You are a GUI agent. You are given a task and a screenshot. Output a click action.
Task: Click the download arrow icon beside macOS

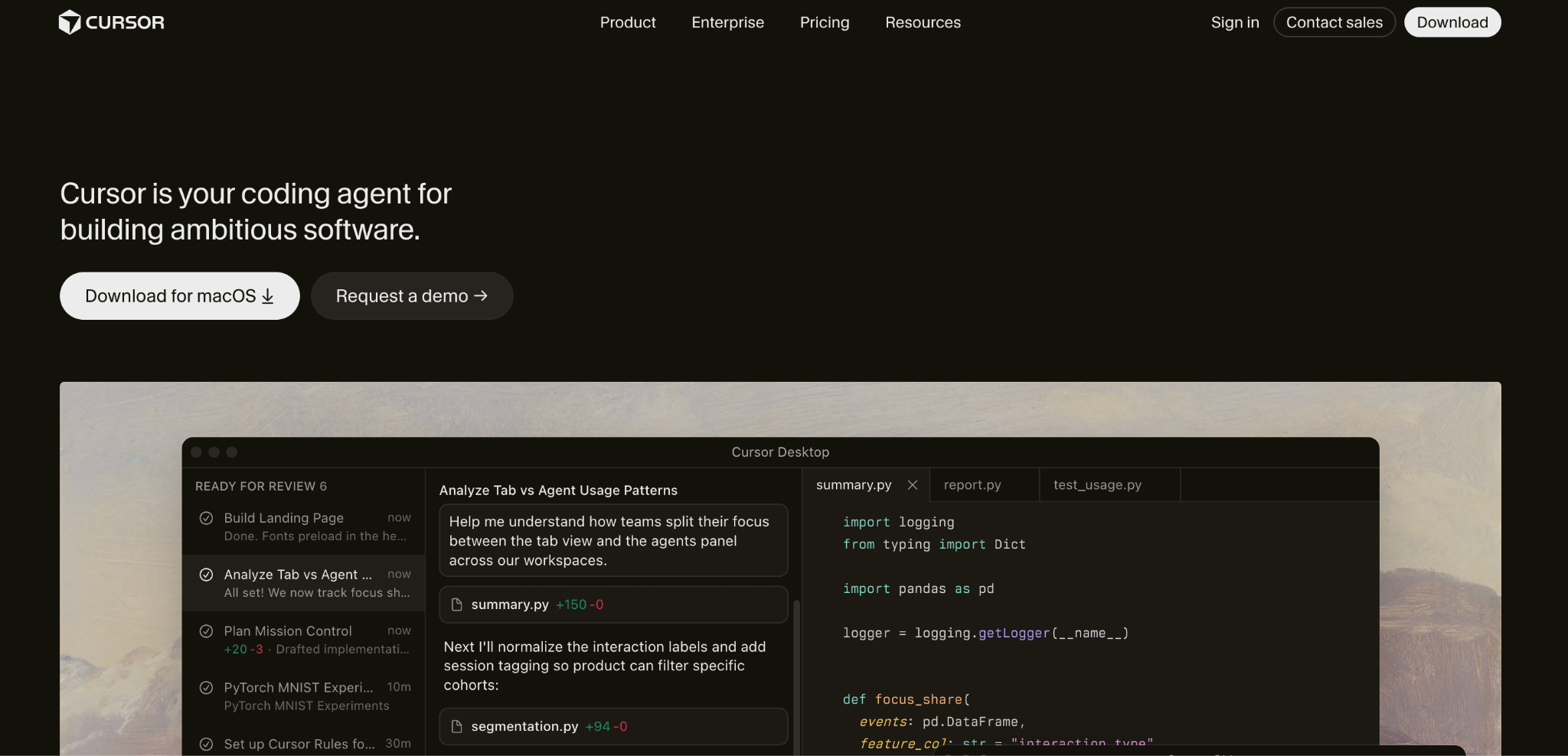(267, 296)
